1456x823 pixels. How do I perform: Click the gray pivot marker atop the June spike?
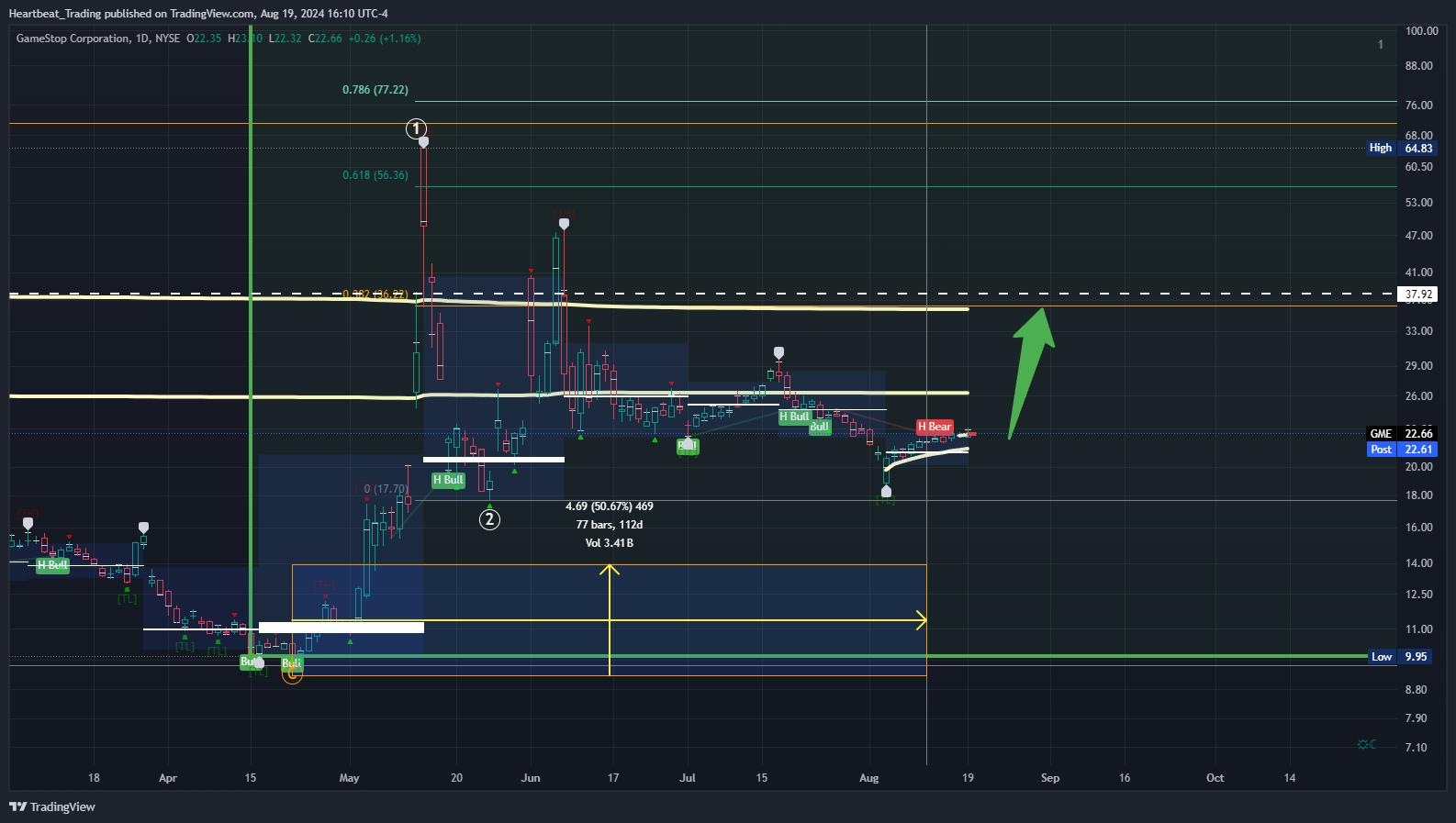coord(564,224)
